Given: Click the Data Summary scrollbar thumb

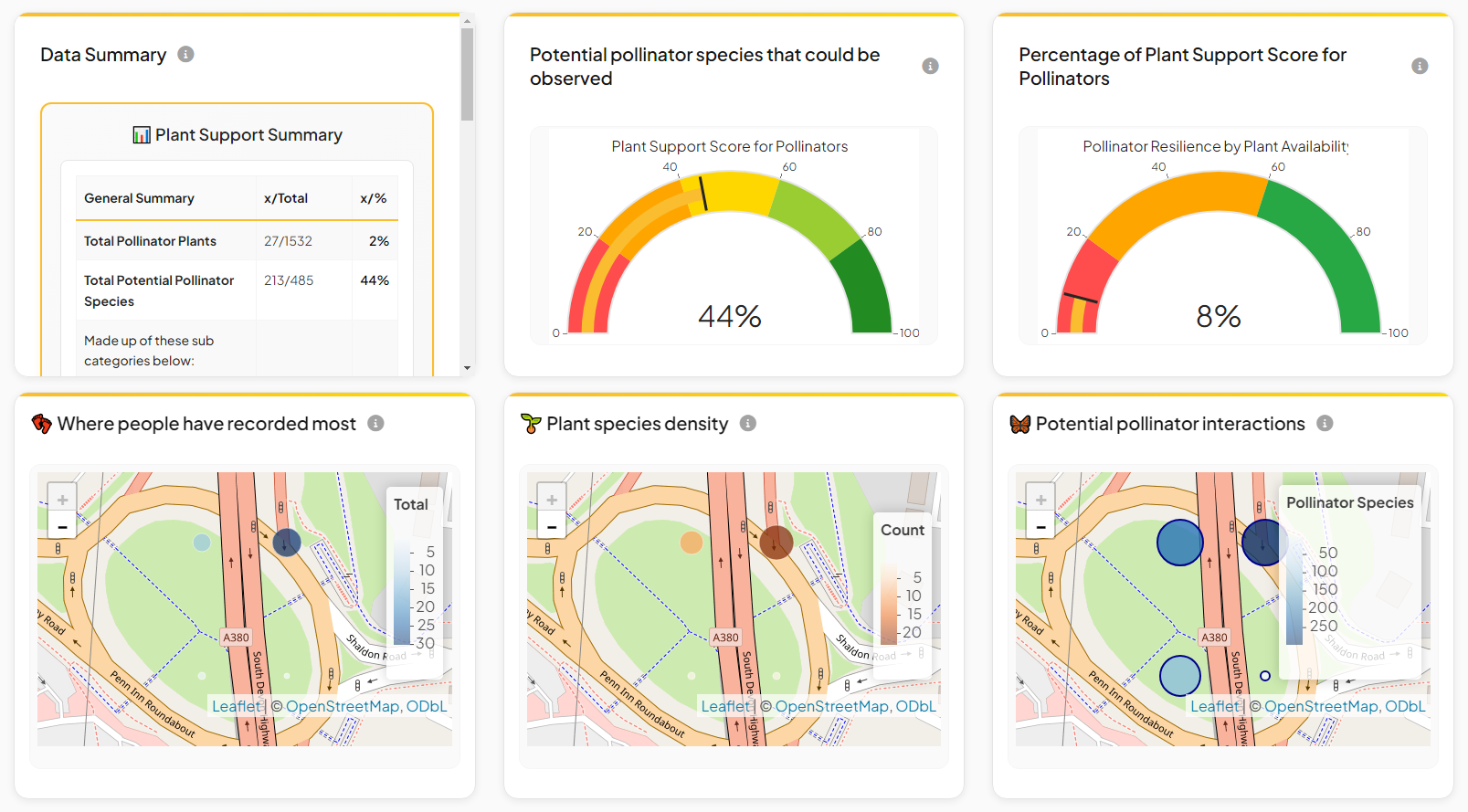Looking at the screenshot, I should (467, 75).
